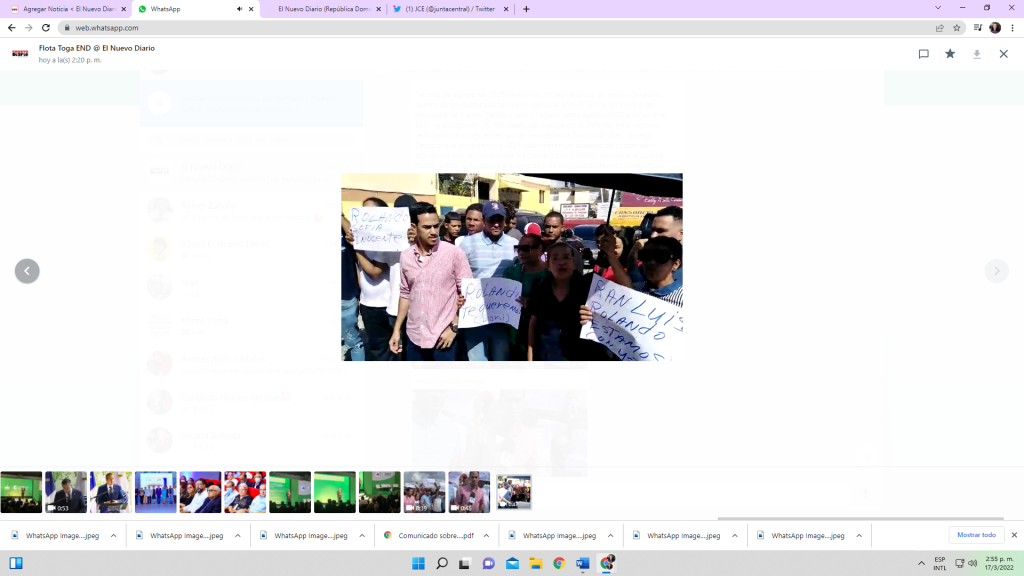This screenshot has height=576, width=1024.
Task: Click the Mostrar todo downloads button
Action: point(976,535)
